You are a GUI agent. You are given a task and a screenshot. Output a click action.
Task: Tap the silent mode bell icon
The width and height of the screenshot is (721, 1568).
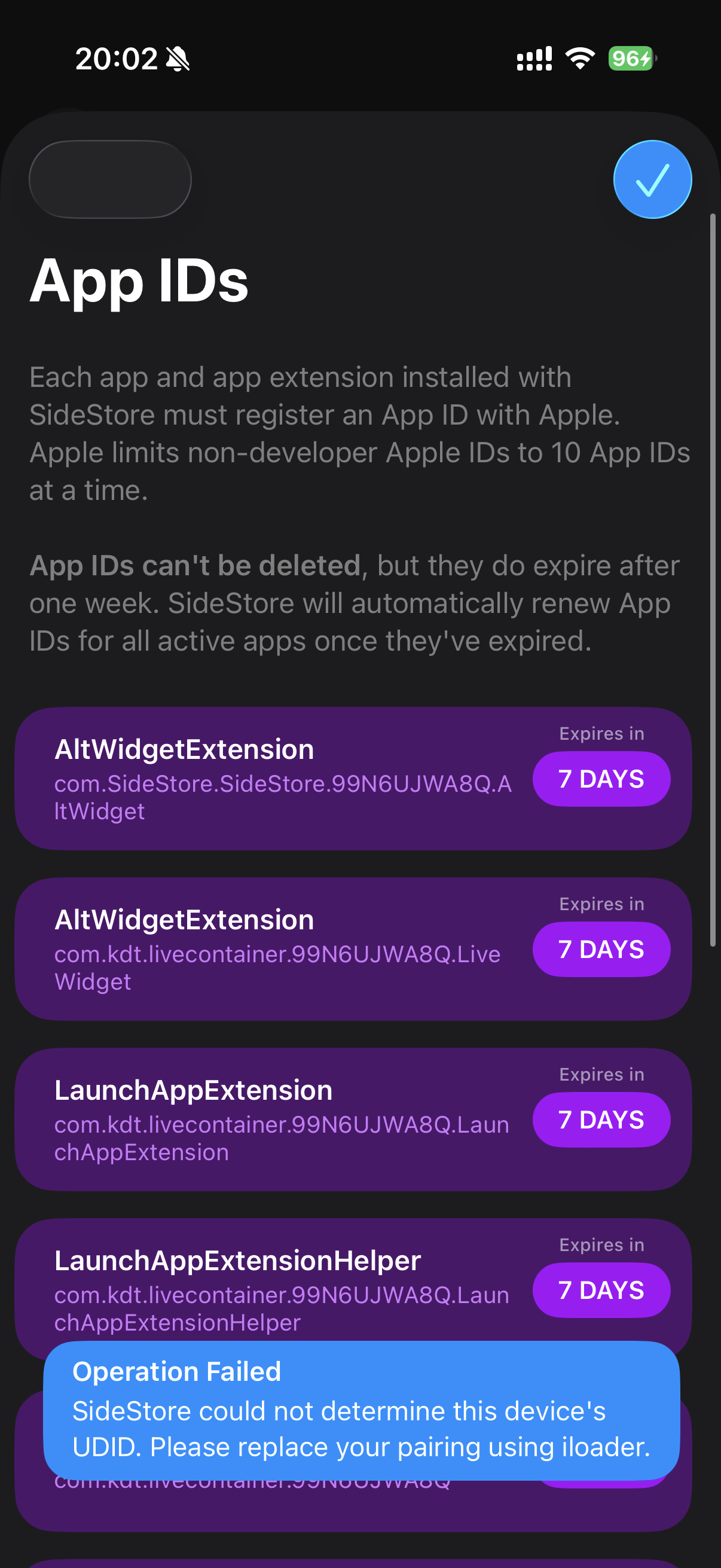178,59
